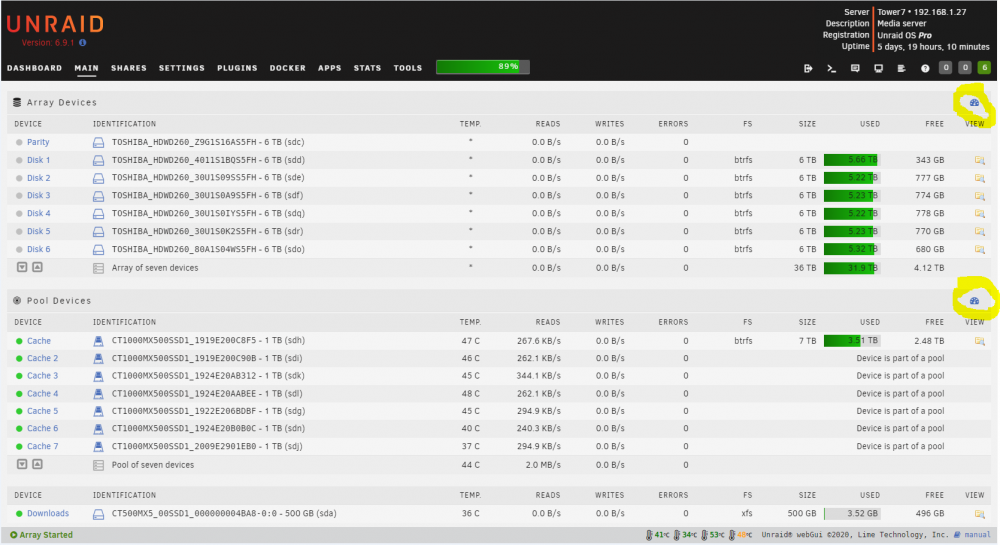Viewport: 1000px width, 545px height.
Task: Open the Downloads device link
Action: (48, 513)
